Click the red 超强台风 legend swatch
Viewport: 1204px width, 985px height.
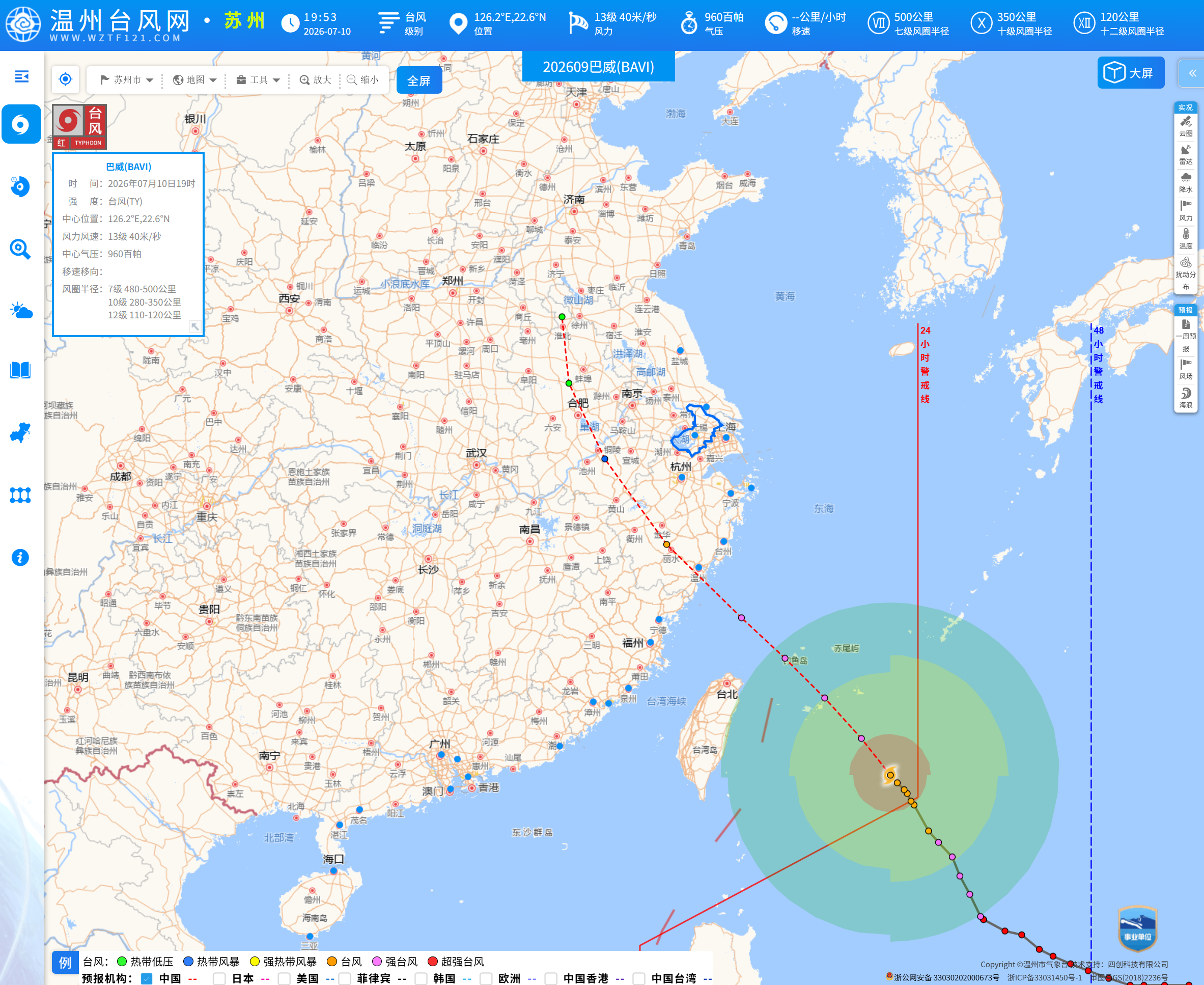[x=433, y=961]
